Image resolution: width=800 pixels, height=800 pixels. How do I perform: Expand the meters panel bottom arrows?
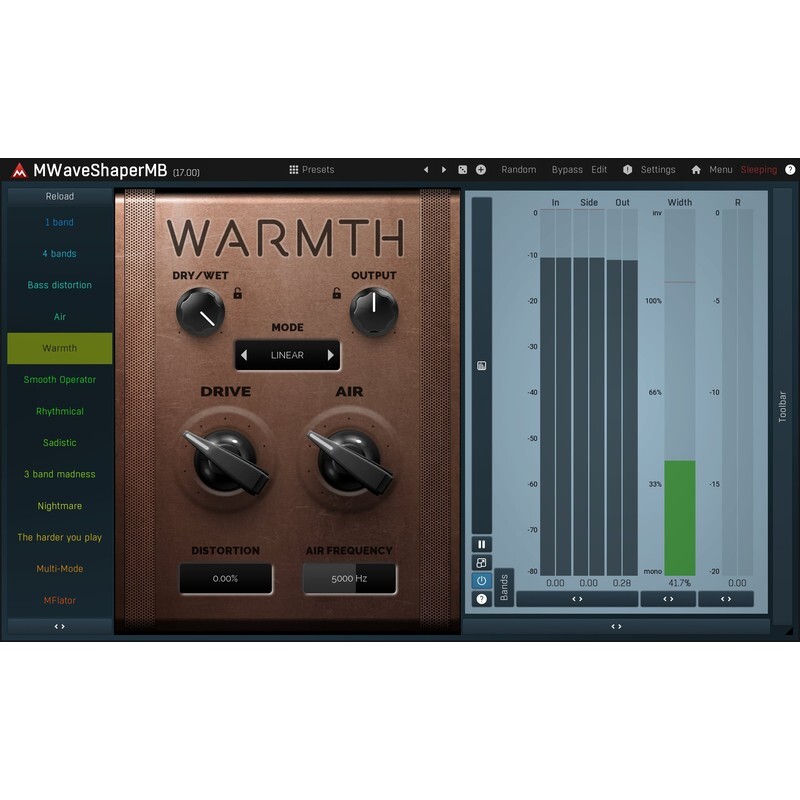[616, 627]
